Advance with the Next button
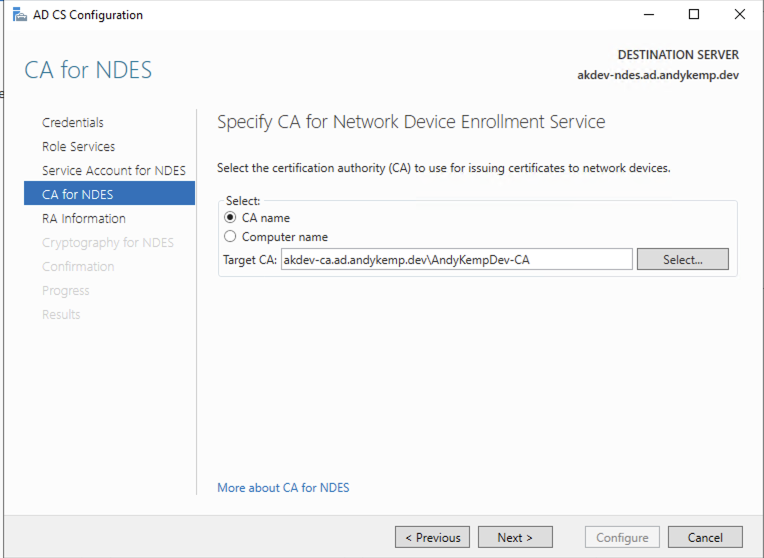Viewport: 764px width, 558px height. (x=515, y=537)
